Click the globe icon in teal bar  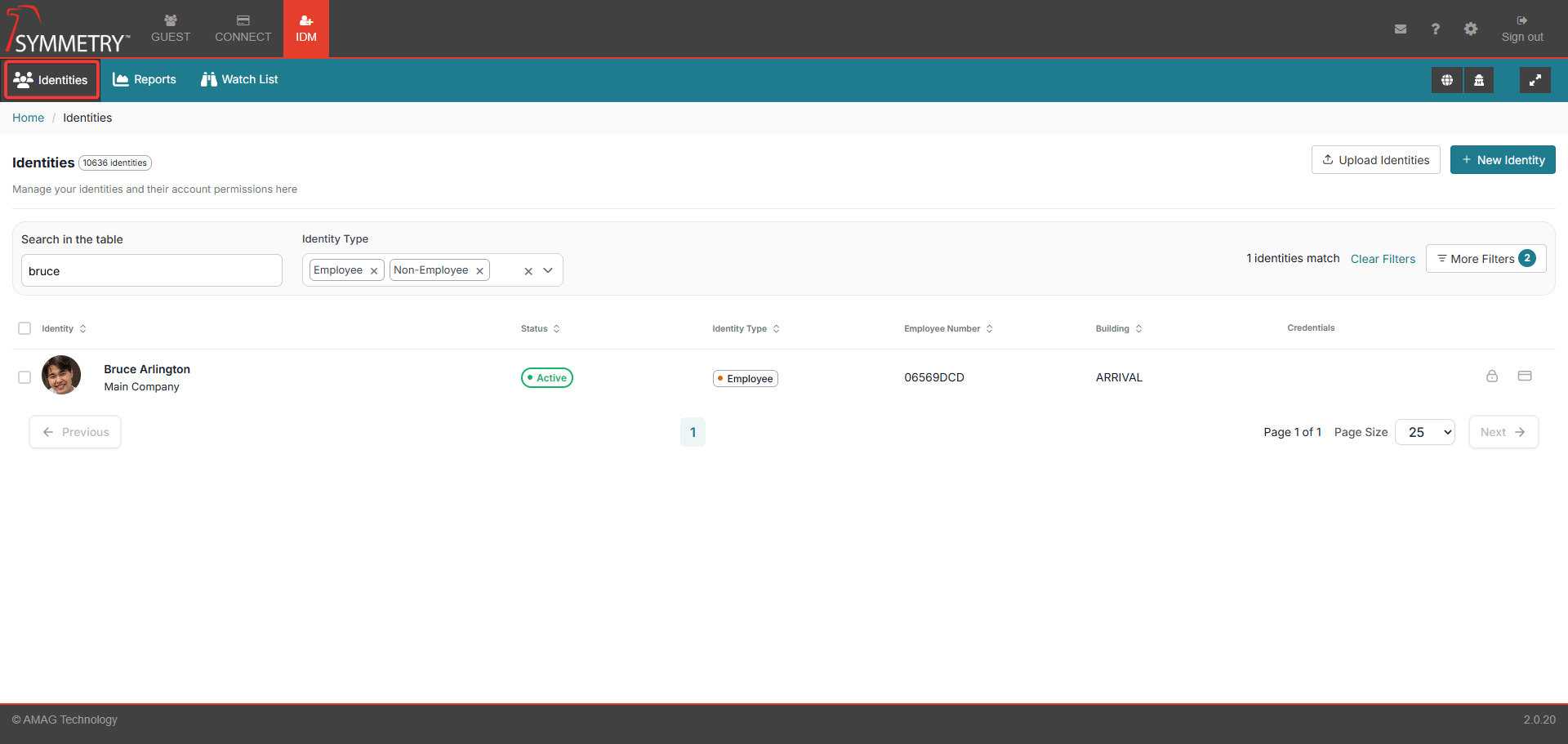tap(1446, 80)
